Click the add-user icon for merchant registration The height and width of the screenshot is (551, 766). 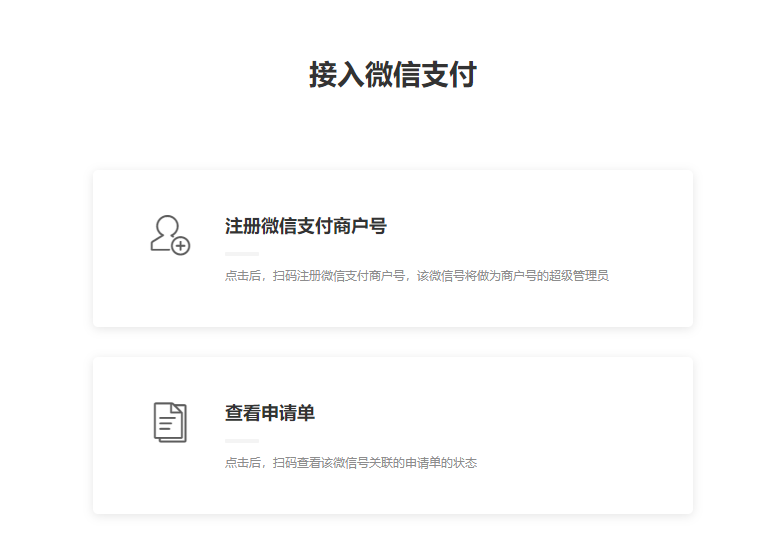coord(170,235)
